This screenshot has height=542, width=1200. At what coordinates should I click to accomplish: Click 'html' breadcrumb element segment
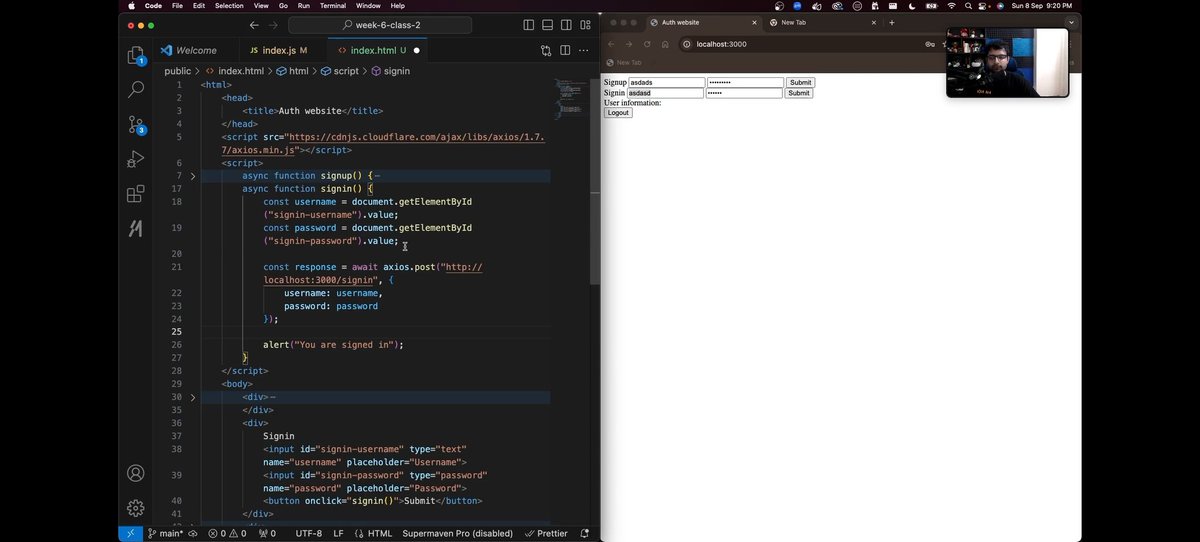click(x=292, y=71)
